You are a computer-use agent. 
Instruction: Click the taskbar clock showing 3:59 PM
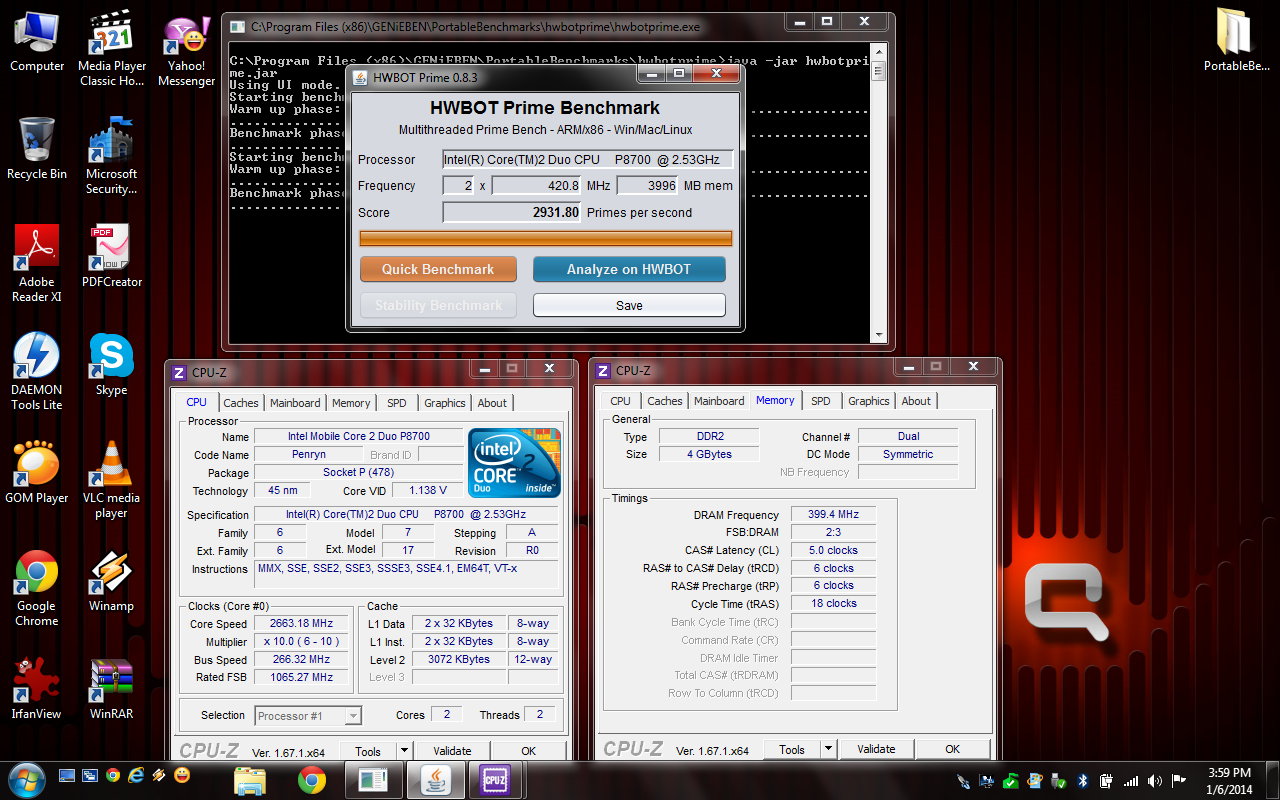pyautogui.click(x=1229, y=780)
